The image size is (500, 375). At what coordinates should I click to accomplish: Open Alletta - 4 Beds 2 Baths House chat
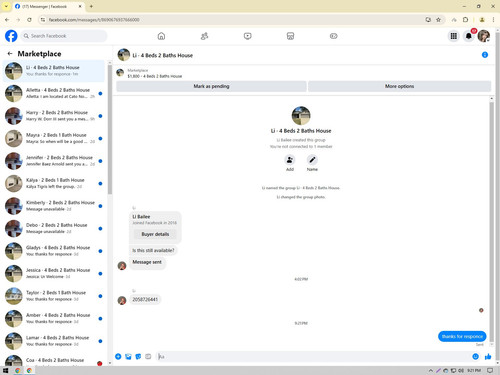(54, 93)
